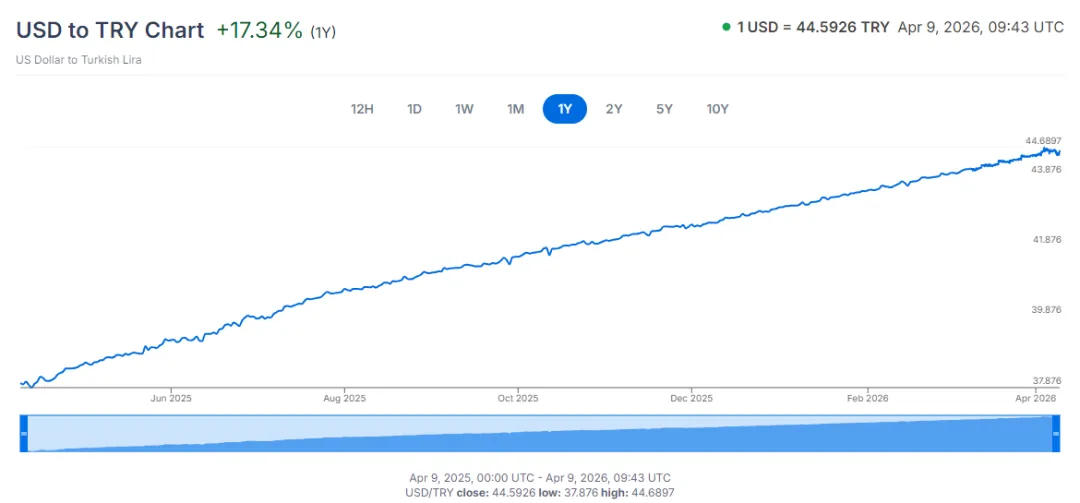Click the Dec 2025 x-axis label
The image size is (1080, 503).
(x=692, y=398)
